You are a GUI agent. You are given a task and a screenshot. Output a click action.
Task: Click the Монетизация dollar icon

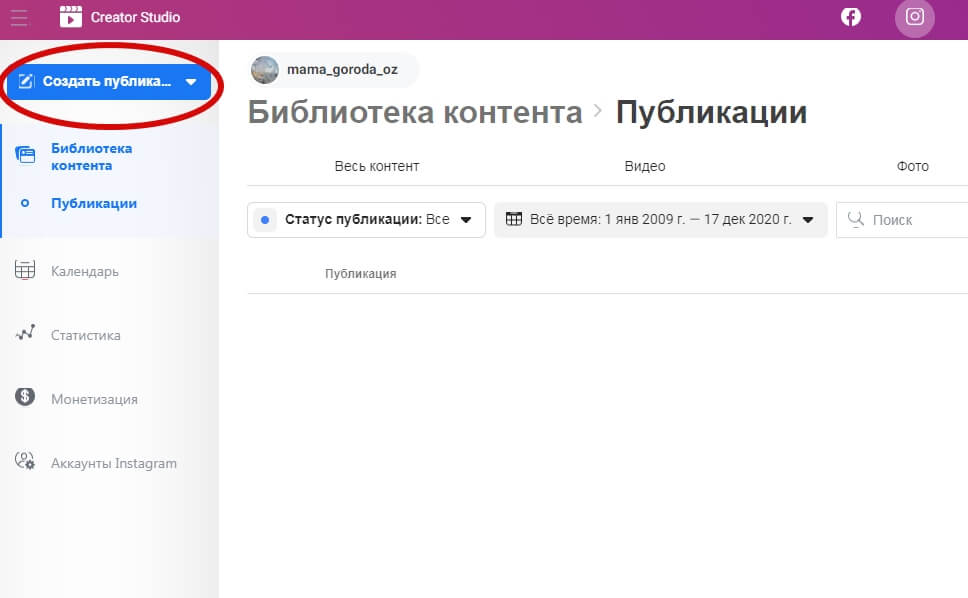point(25,397)
